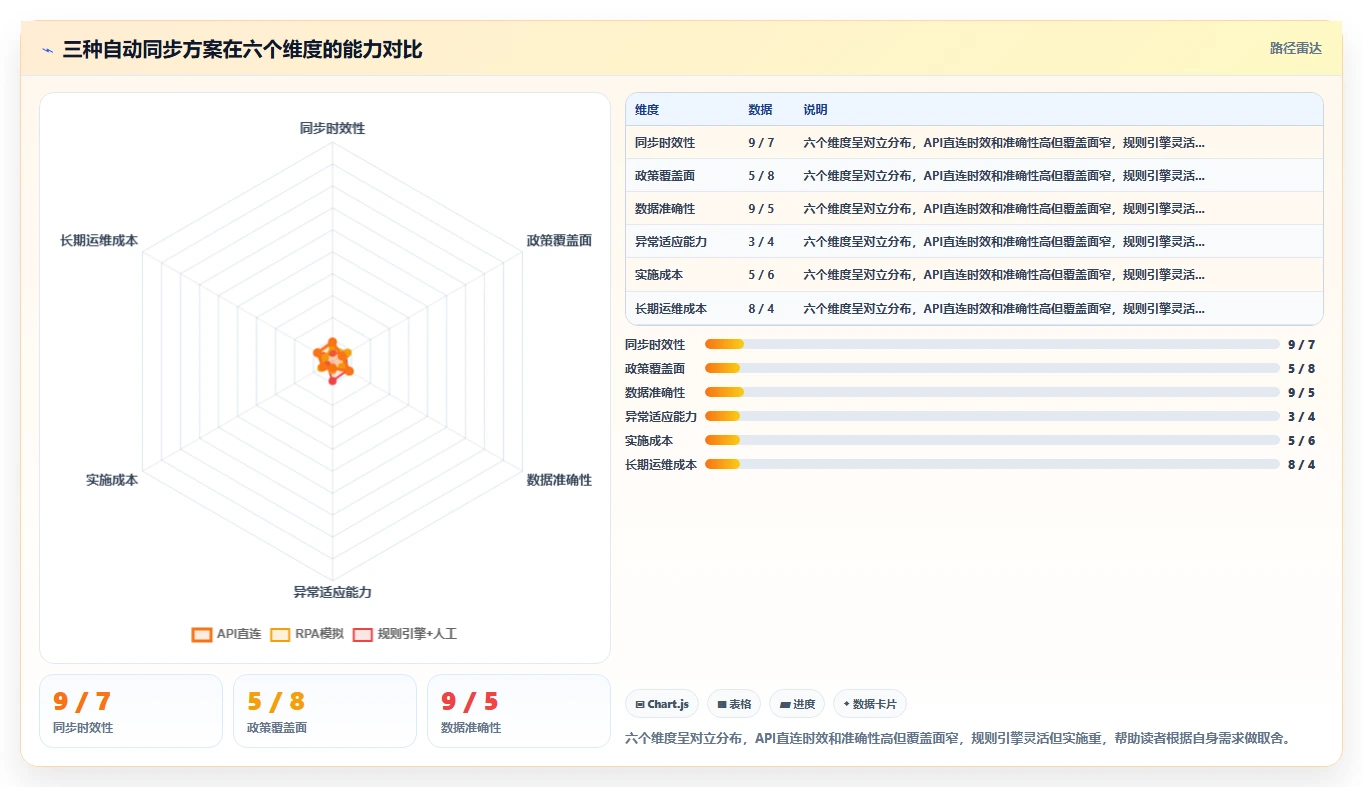This screenshot has width=1363, height=787.
Task: Select the 同步时效性 table row
Action: click(x=974, y=142)
